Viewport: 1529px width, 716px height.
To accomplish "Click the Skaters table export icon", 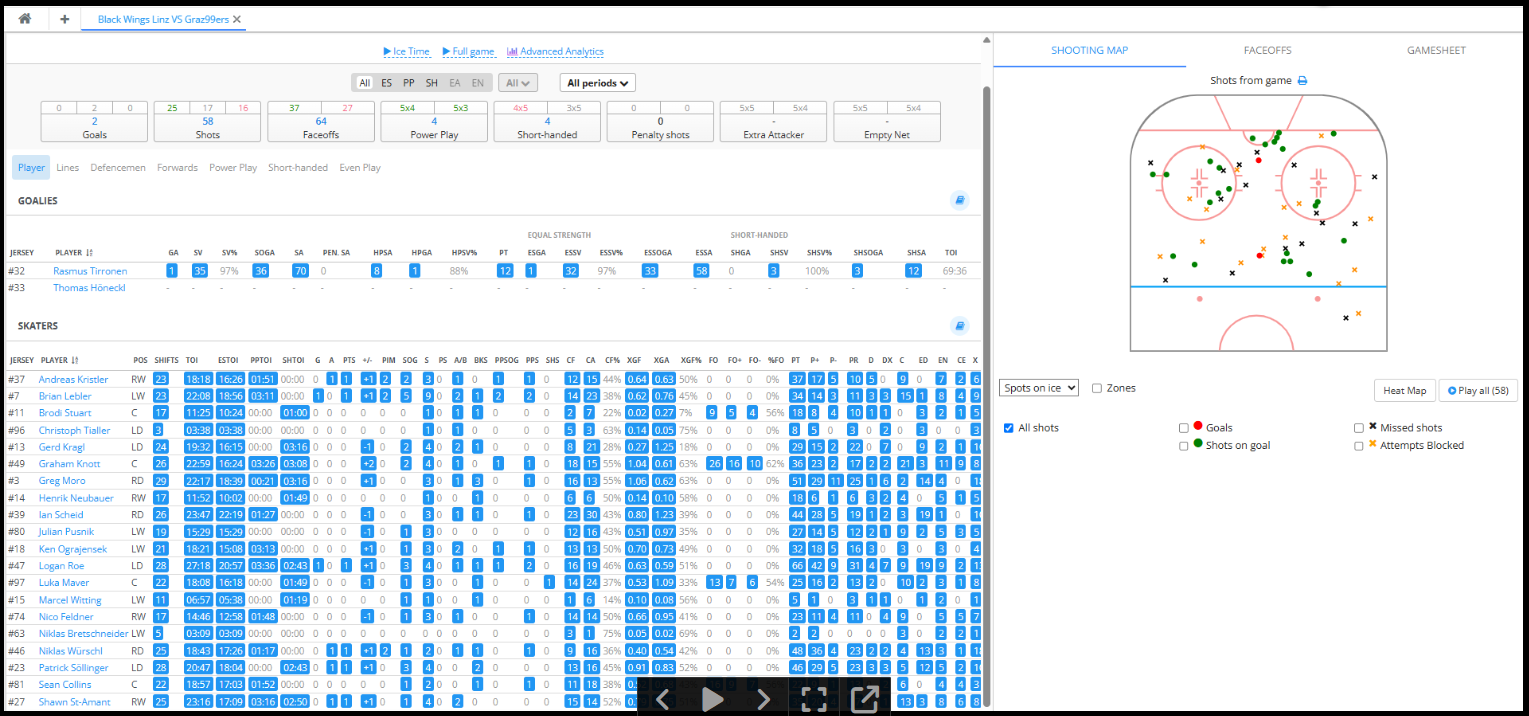I will pyautogui.click(x=959, y=326).
